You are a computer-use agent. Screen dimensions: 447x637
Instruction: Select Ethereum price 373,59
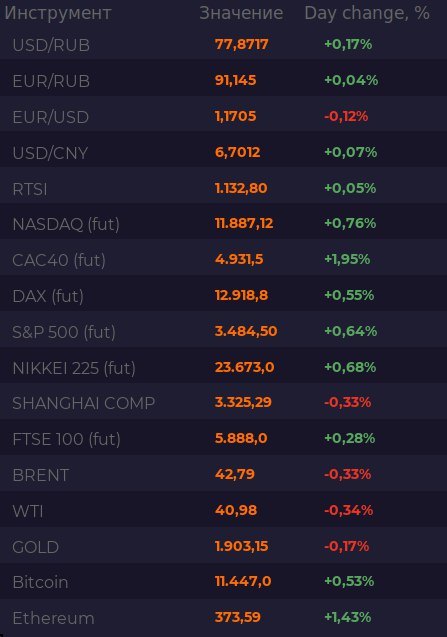coord(238,618)
